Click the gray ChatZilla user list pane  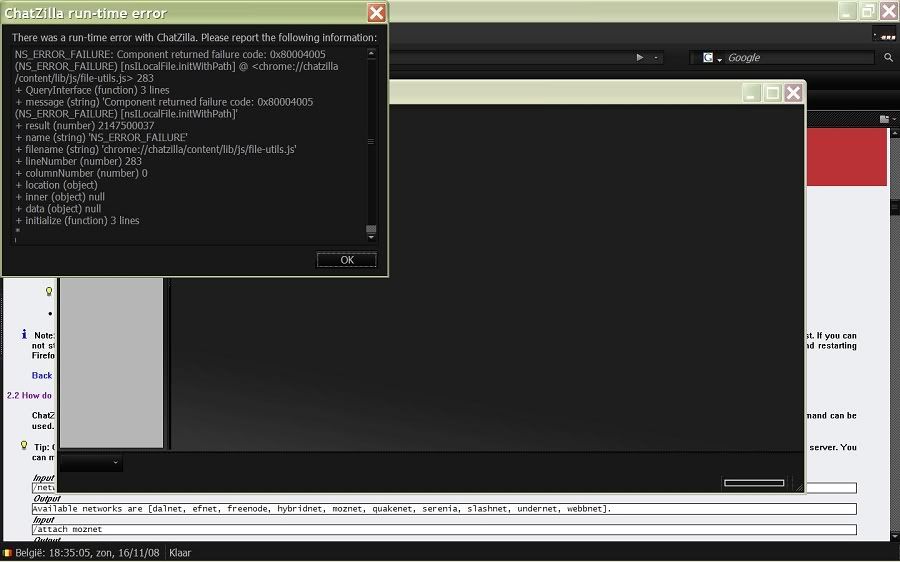[x=111, y=362]
